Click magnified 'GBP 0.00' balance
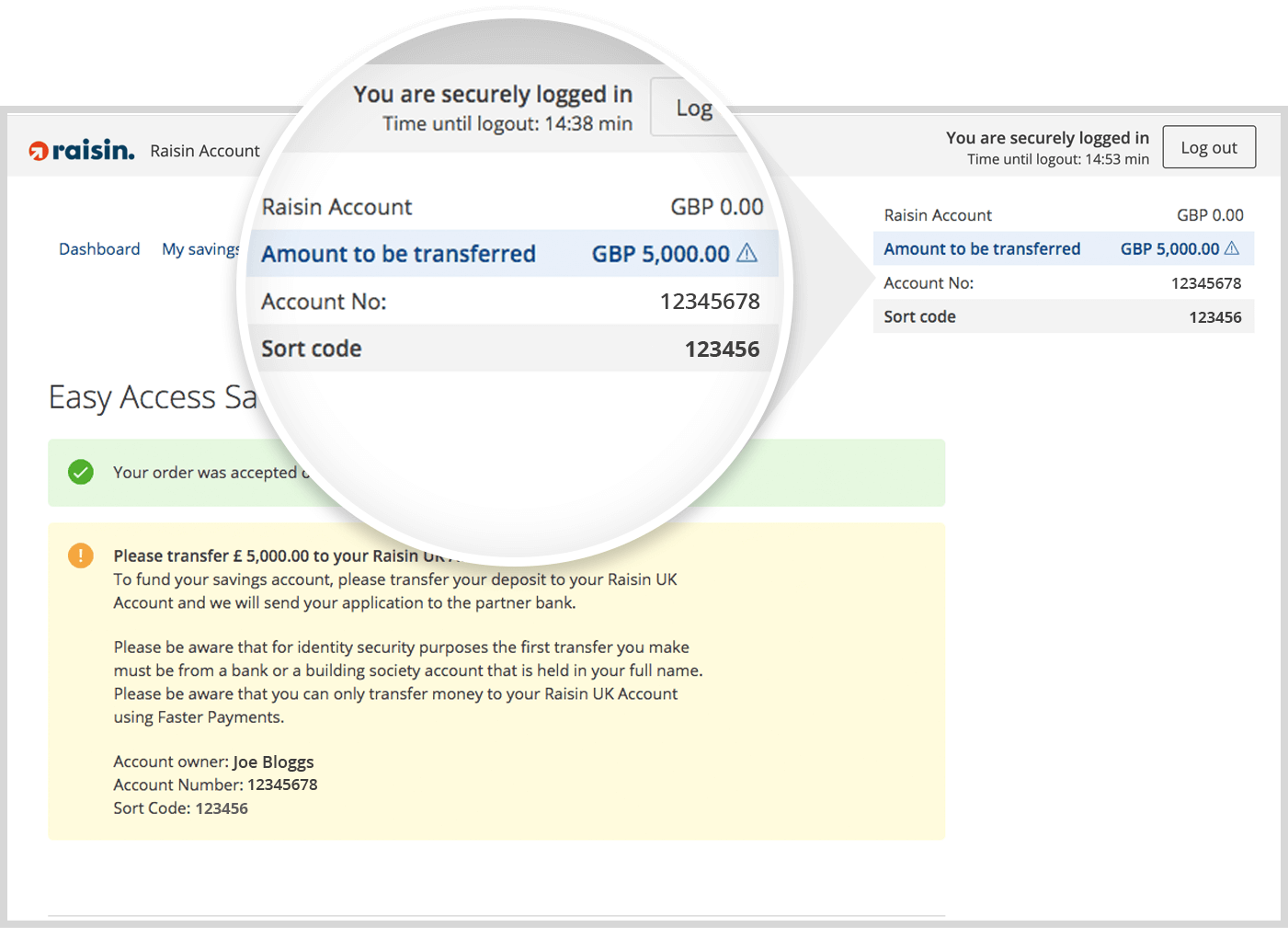Image resolution: width=1288 pixels, height=928 pixels. point(717,207)
